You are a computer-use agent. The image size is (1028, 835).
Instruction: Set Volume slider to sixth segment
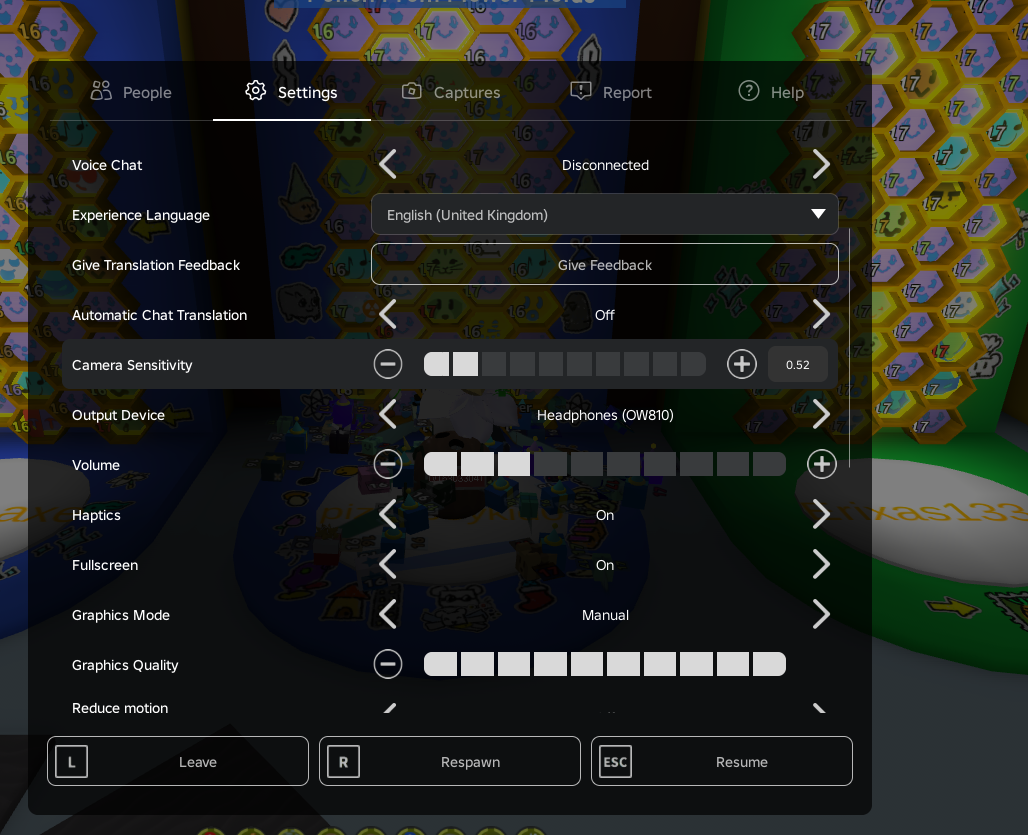click(623, 464)
